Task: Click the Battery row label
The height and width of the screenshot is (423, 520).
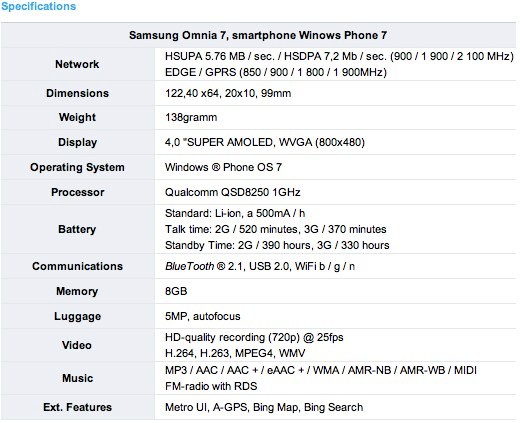Action: [x=77, y=229]
